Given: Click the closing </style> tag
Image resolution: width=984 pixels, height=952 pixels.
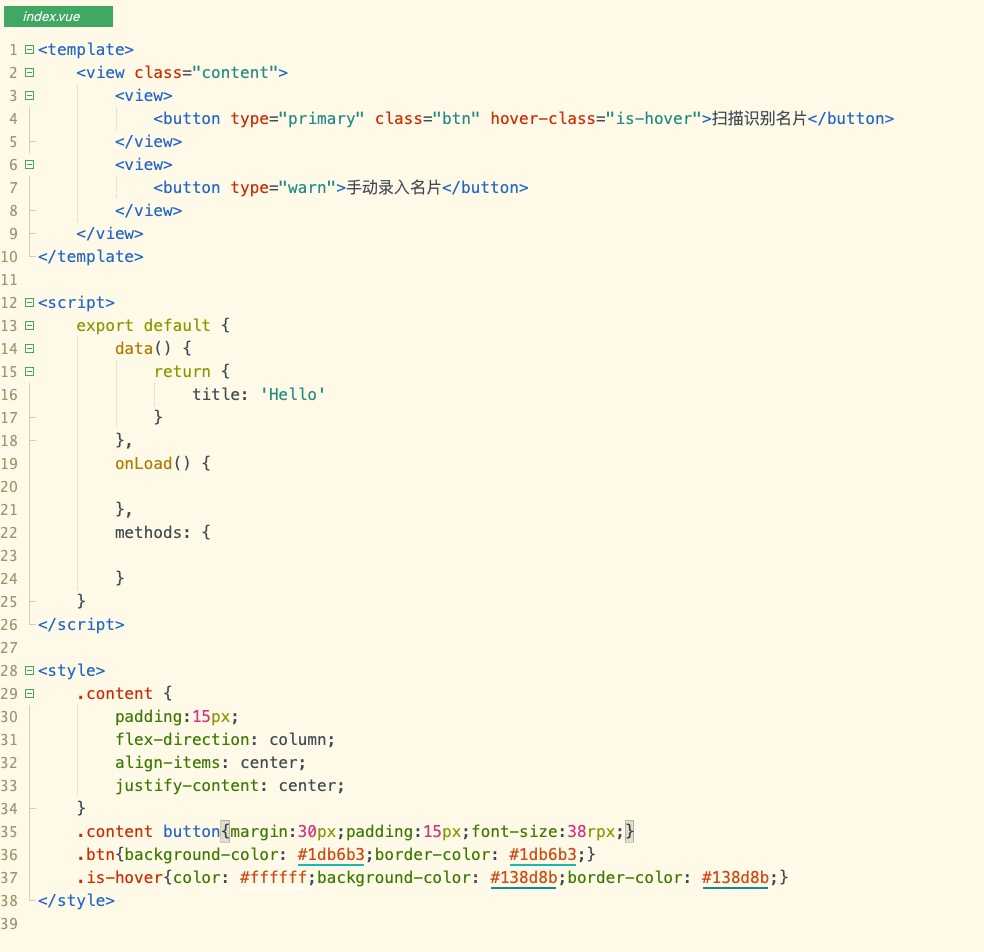Looking at the screenshot, I should (76, 901).
